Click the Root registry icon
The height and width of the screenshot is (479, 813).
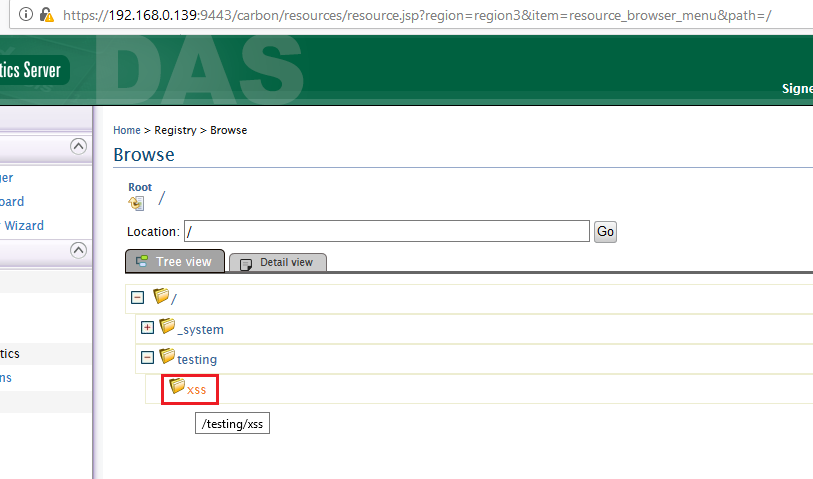[x=136, y=203]
